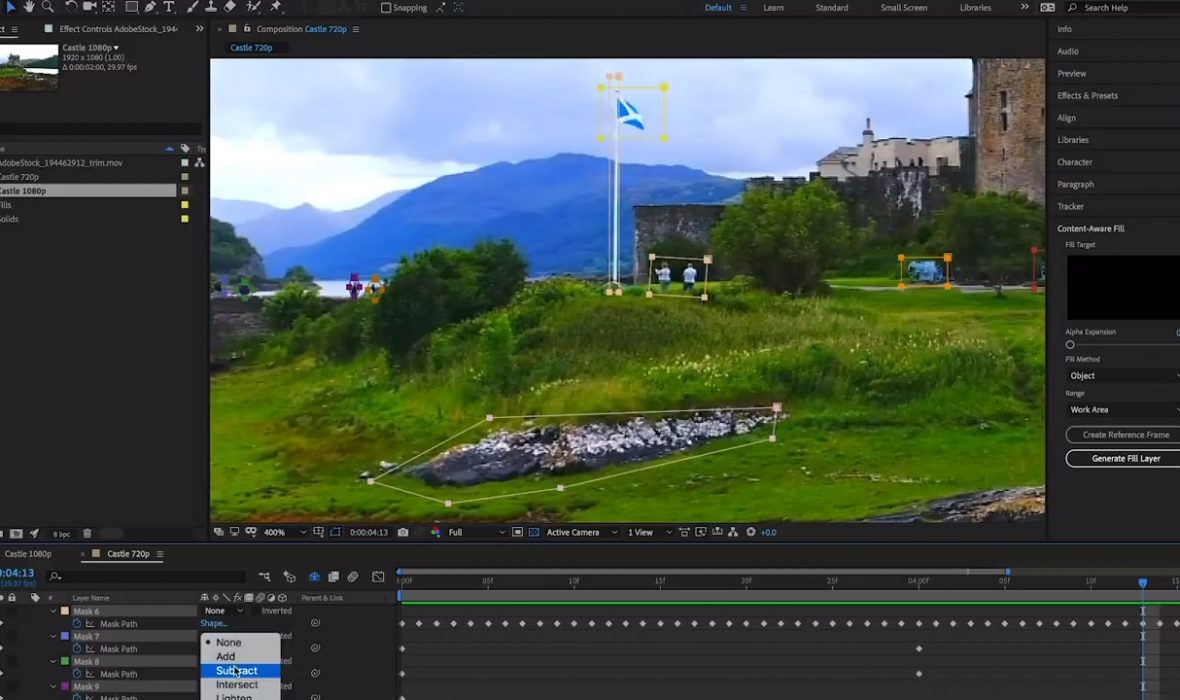Switch to the Castle 1080p timeline tab
Image resolution: width=1180 pixels, height=700 pixels.
click(28, 554)
